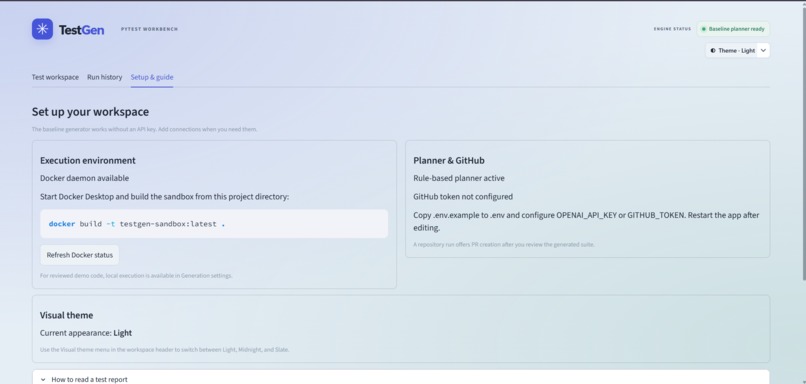Expand How to read a test report
The image size is (806, 384).
[401, 379]
